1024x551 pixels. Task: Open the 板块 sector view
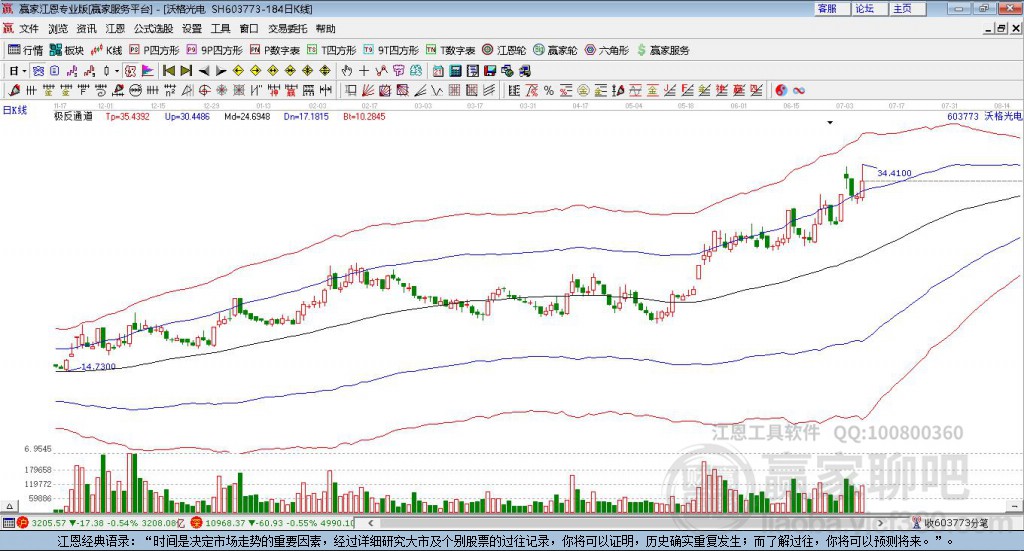67,50
